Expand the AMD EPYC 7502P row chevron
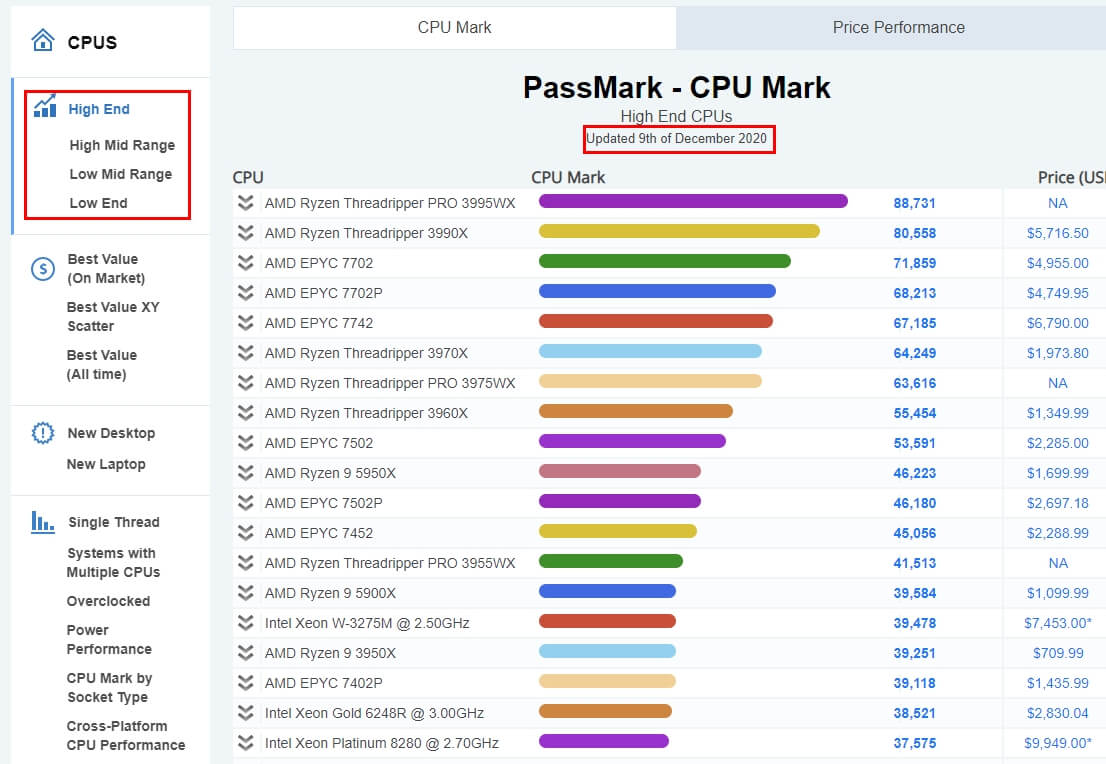Viewport: 1106px width, 764px height. (245, 503)
